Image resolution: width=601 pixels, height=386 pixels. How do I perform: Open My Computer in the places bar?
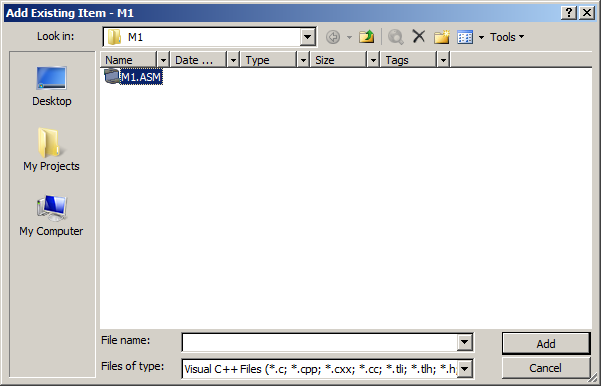click(51, 216)
